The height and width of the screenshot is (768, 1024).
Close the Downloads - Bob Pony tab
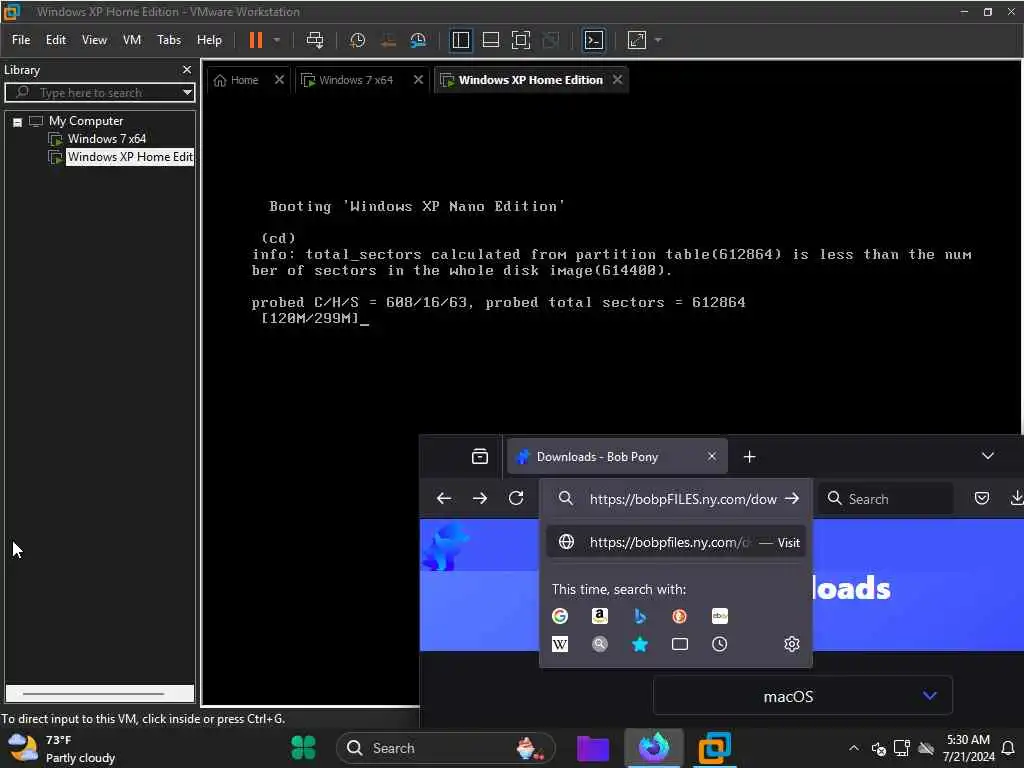click(x=712, y=456)
